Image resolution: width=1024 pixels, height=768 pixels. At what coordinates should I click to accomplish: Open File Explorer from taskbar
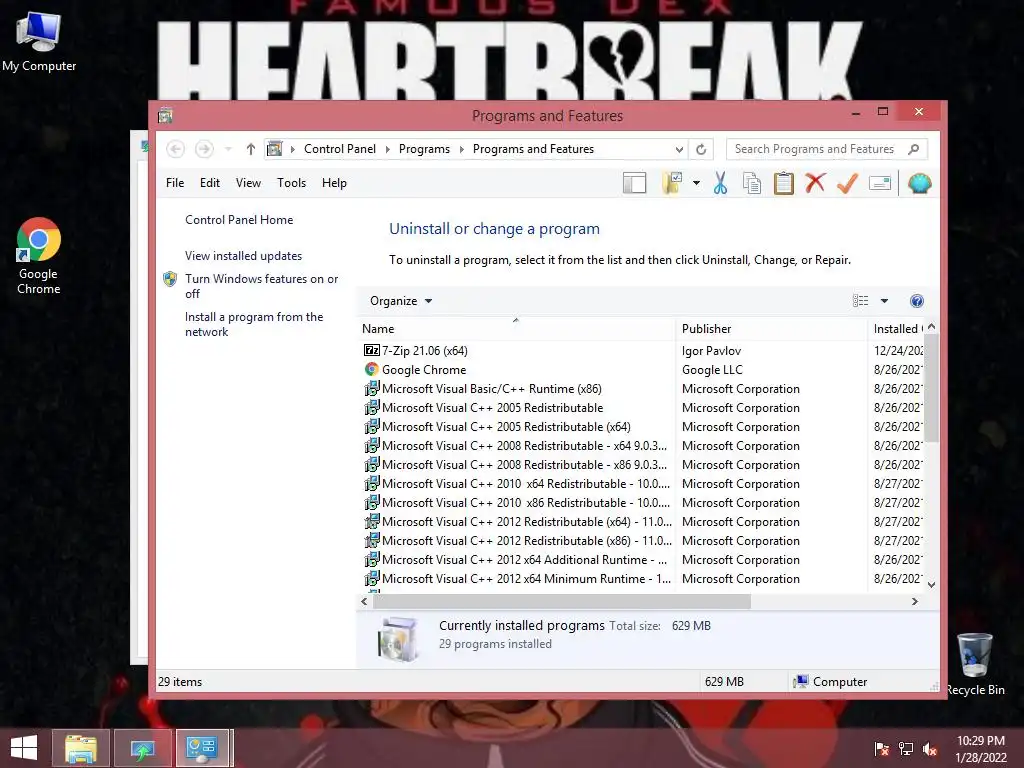pos(81,748)
